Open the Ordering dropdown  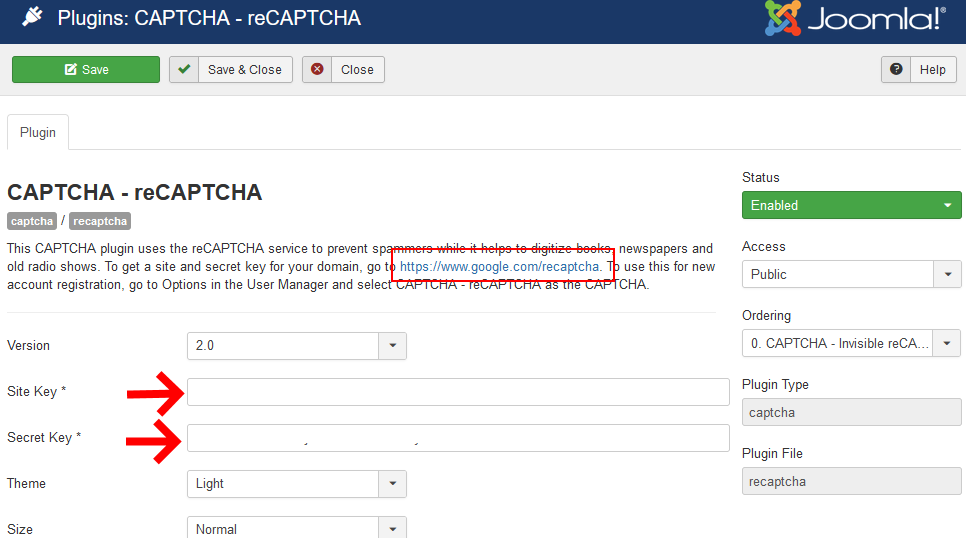(x=851, y=343)
